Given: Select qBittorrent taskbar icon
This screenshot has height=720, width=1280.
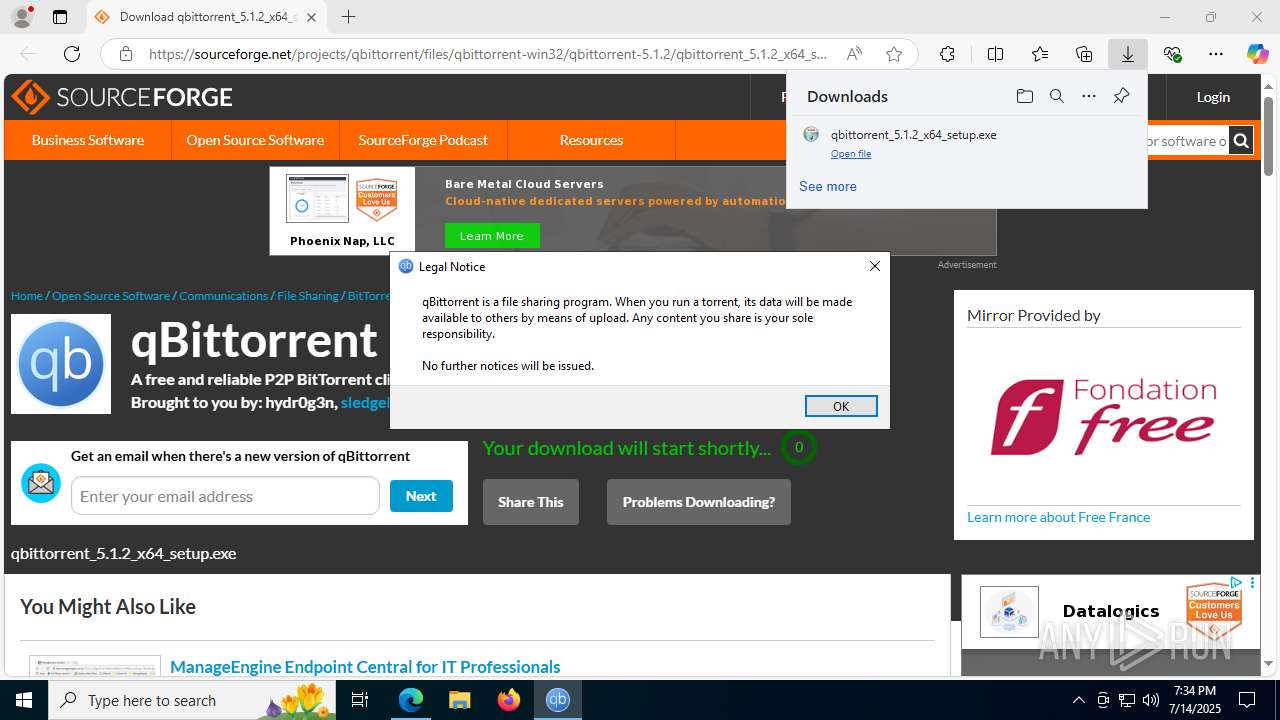Looking at the screenshot, I should pyautogui.click(x=558, y=700).
